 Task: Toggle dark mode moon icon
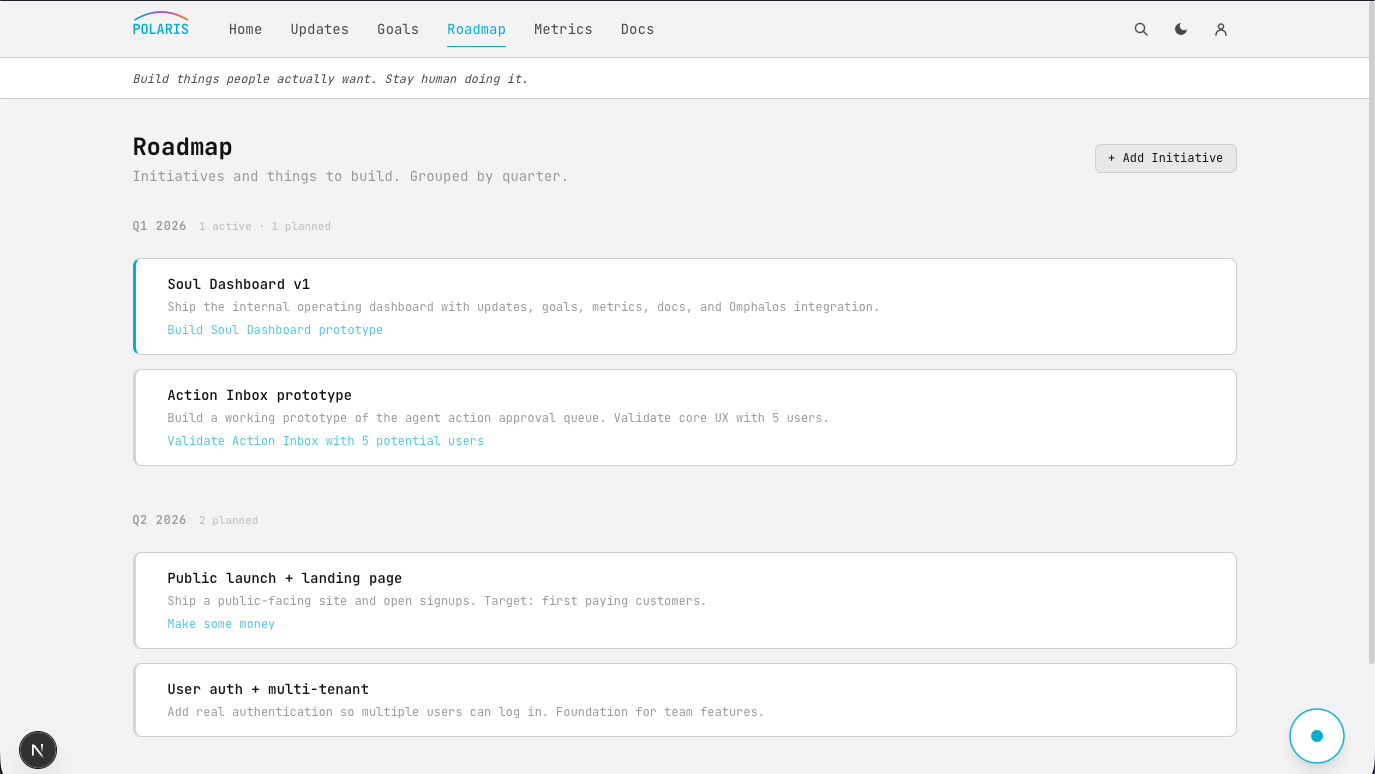pyautogui.click(x=1181, y=29)
